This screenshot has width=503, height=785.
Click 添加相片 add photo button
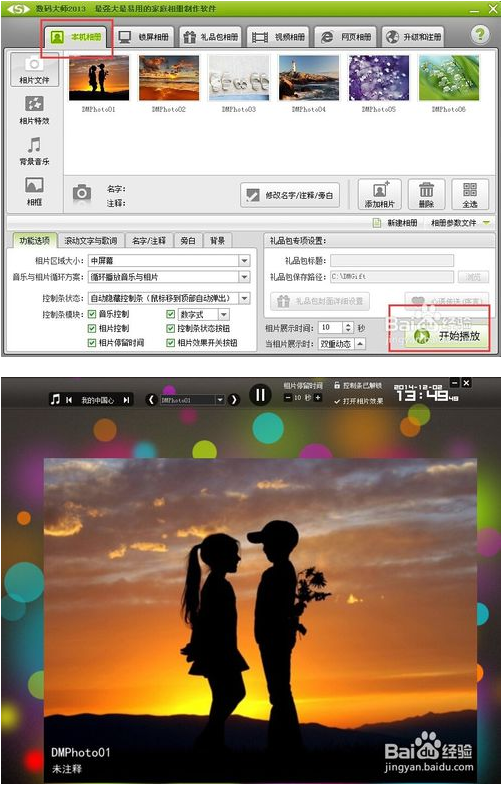tap(380, 194)
